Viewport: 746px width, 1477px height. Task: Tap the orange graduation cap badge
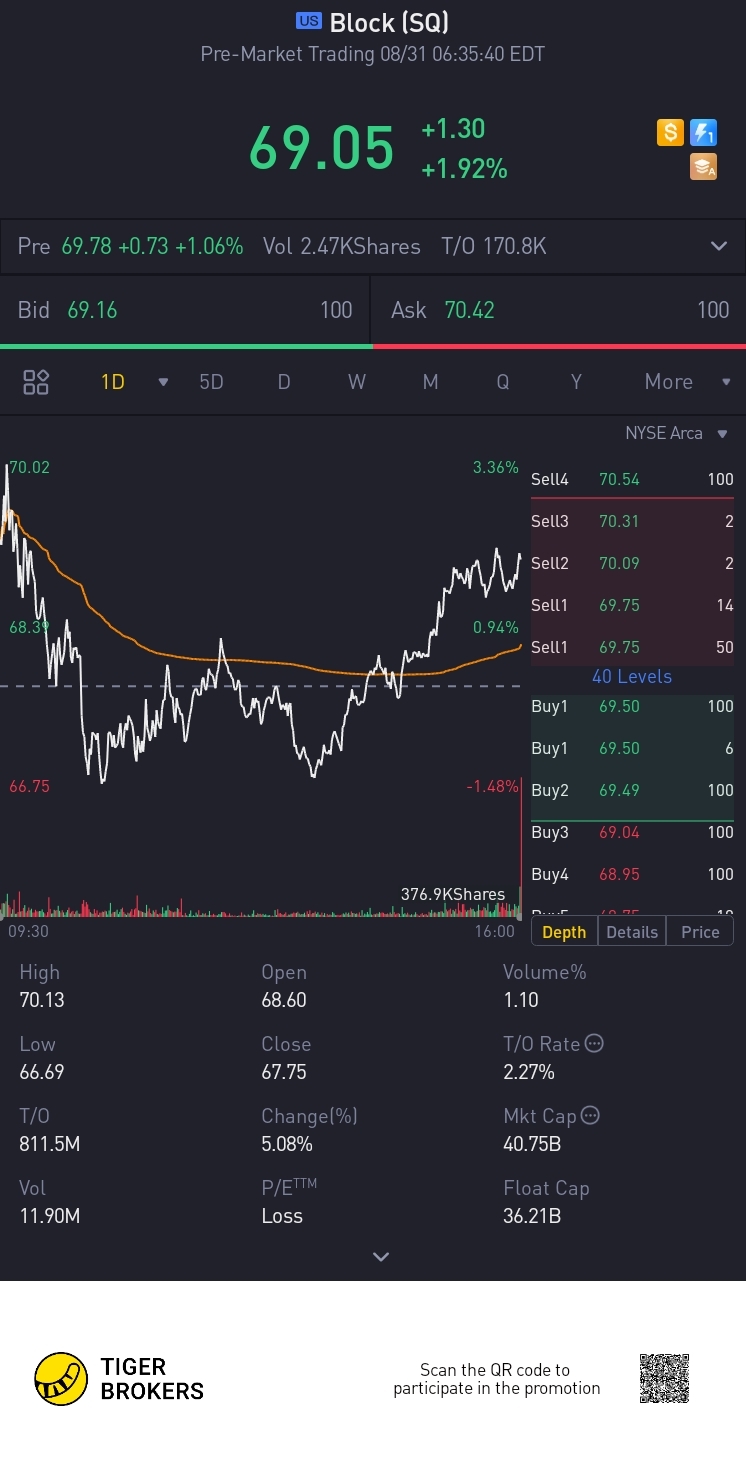coord(704,167)
